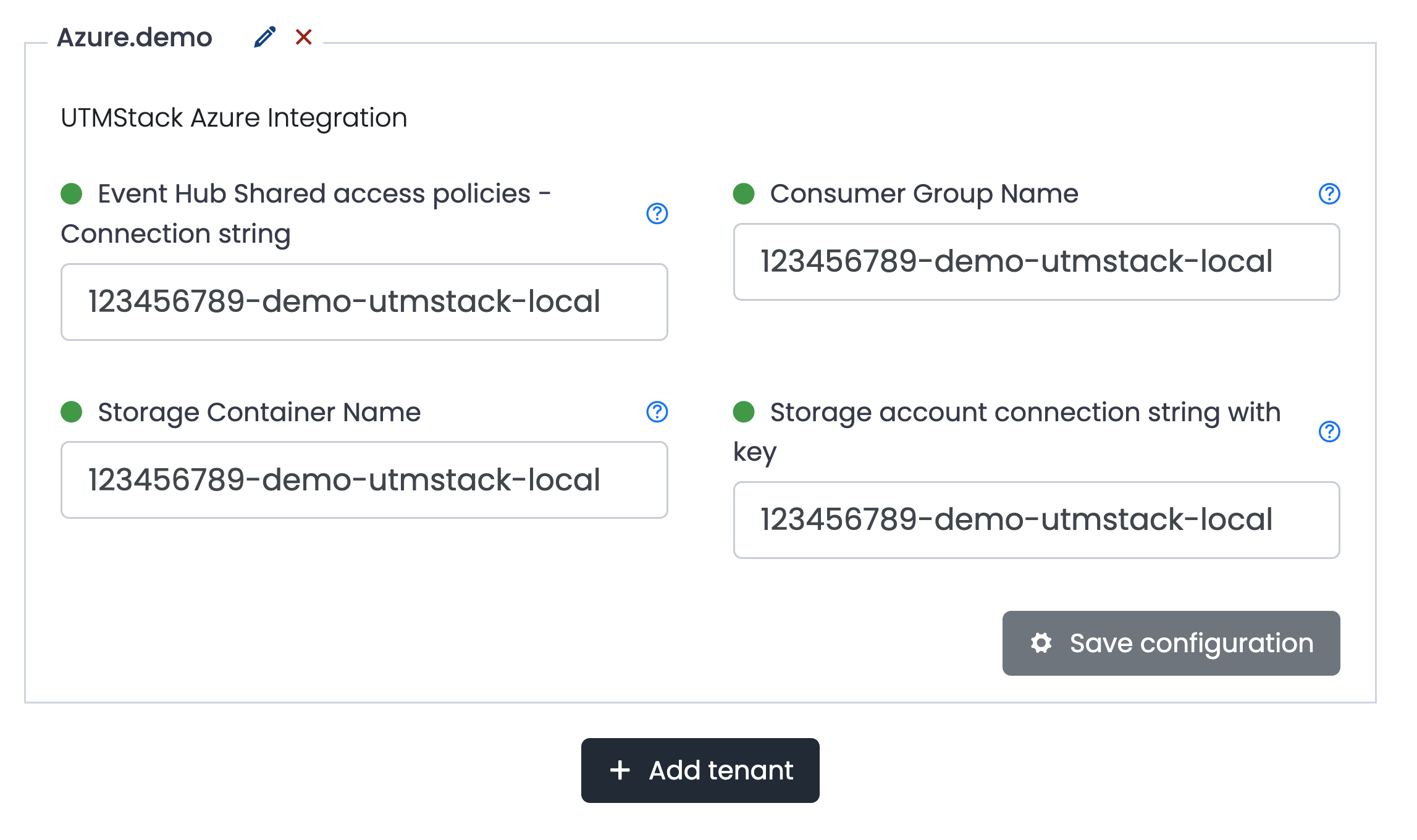Screen dimensions: 1417x840
Task: Click green status dot by Consumer Group Name
Action: coord(744,194)
